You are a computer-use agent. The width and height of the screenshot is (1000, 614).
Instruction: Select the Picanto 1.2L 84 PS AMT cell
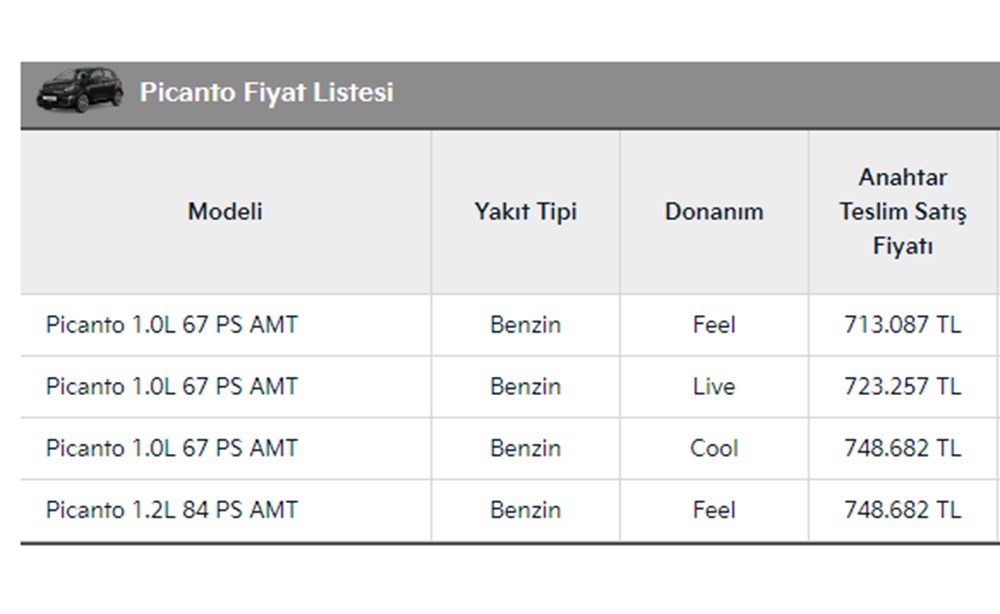(172, 510)
